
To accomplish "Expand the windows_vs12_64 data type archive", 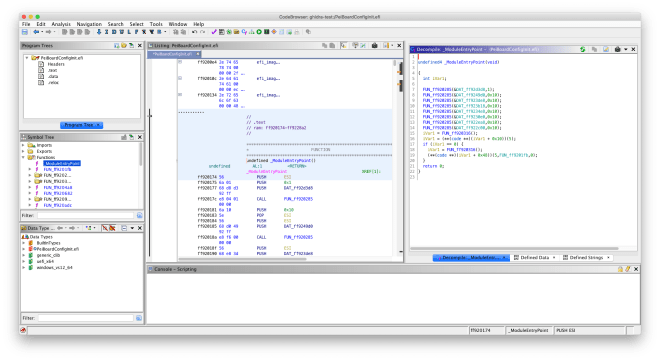I will tap(24, 267).
